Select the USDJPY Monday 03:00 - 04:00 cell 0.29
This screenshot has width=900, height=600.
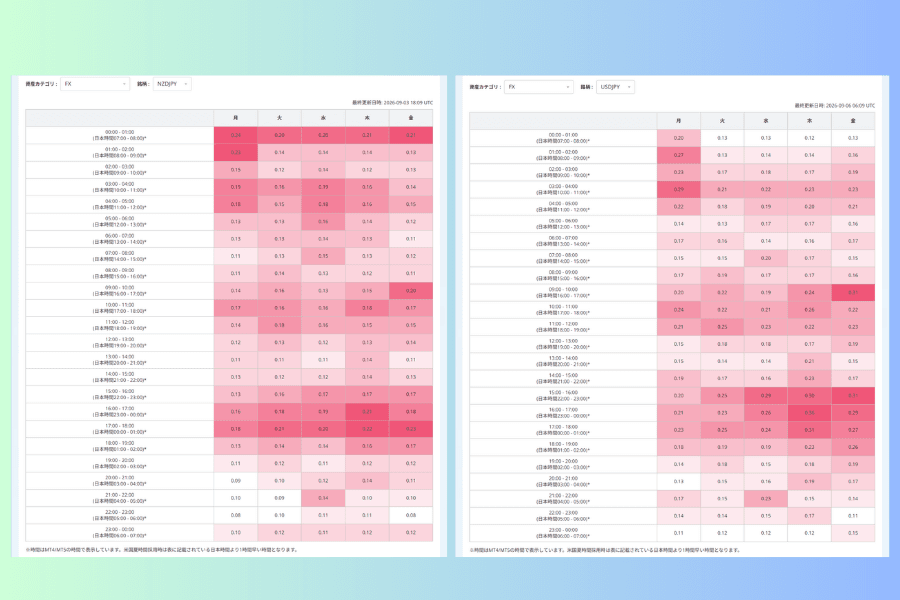[678, 189]
